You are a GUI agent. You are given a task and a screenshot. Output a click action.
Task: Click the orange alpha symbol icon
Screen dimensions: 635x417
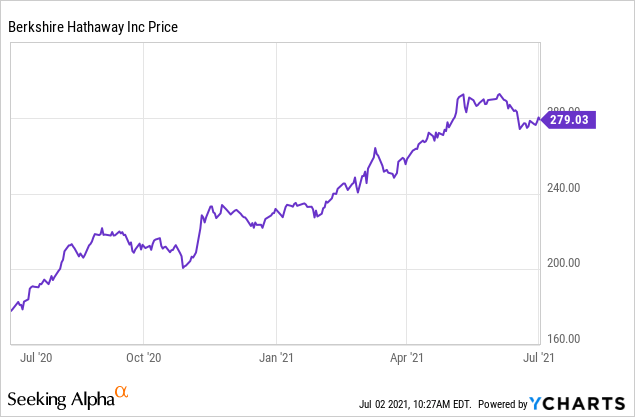tap(122, 393)
